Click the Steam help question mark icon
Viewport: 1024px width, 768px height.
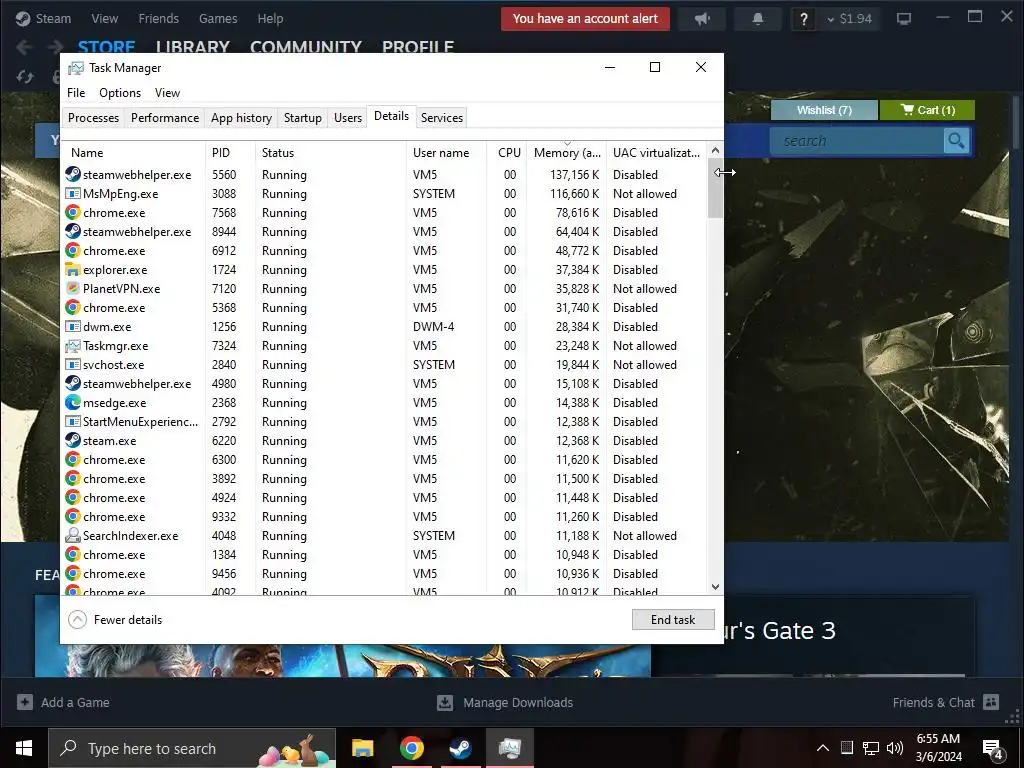click(804, 19)
